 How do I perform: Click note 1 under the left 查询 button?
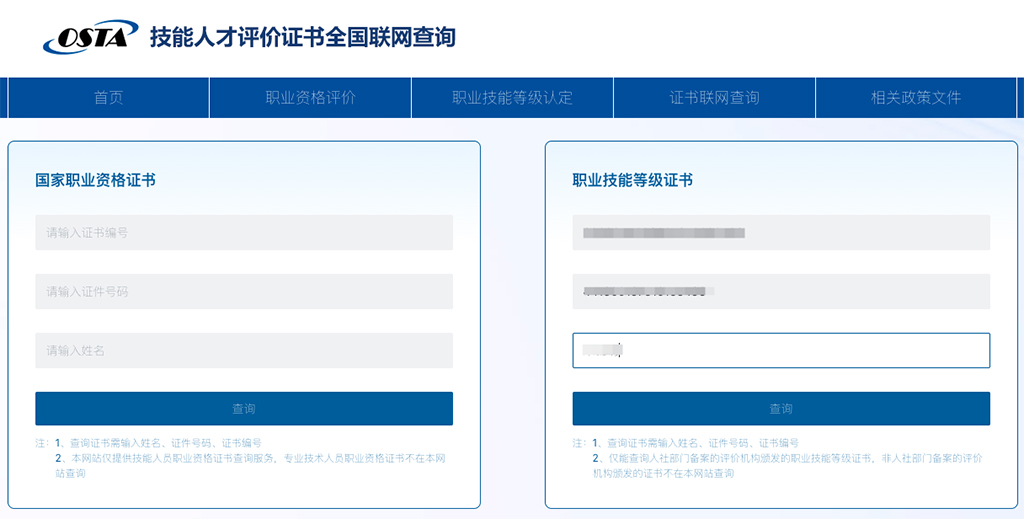point(158,443)
